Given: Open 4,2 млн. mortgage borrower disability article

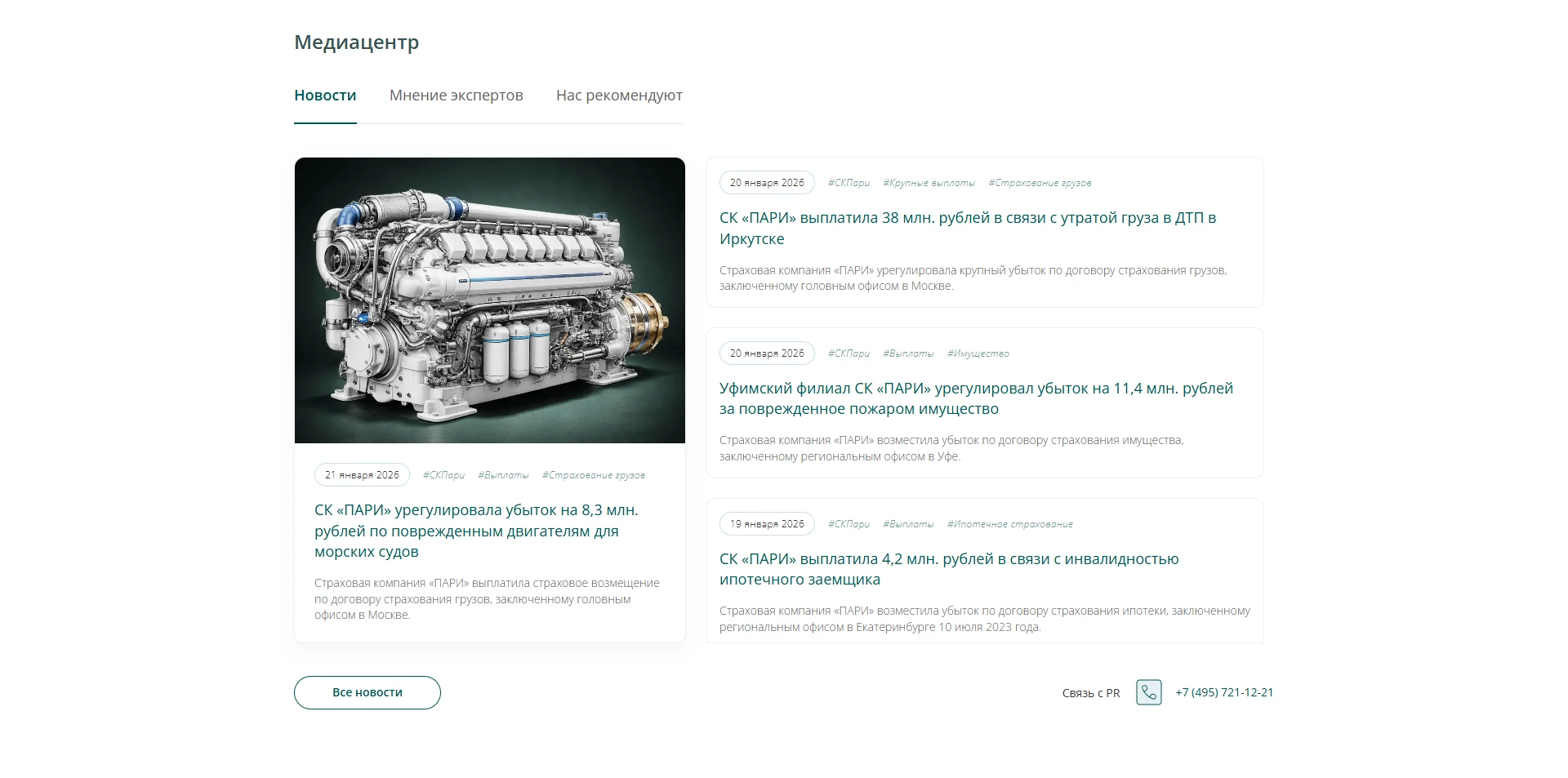Looking at the screenshot, I should 948,569.
